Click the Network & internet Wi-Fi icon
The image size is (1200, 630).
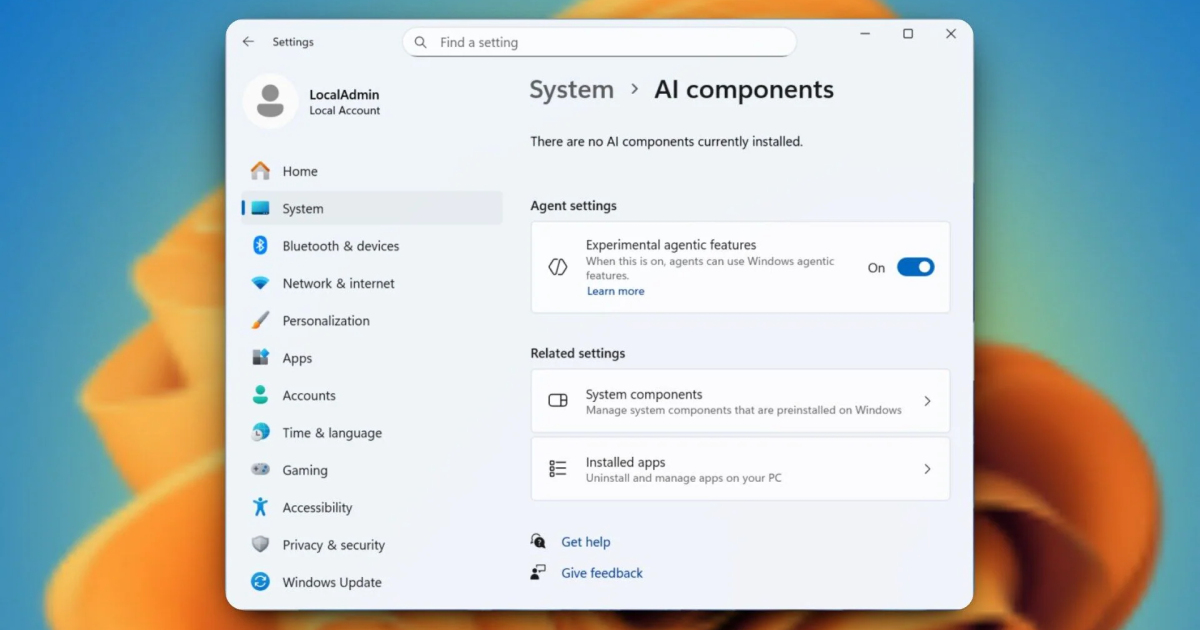point(260,284)
